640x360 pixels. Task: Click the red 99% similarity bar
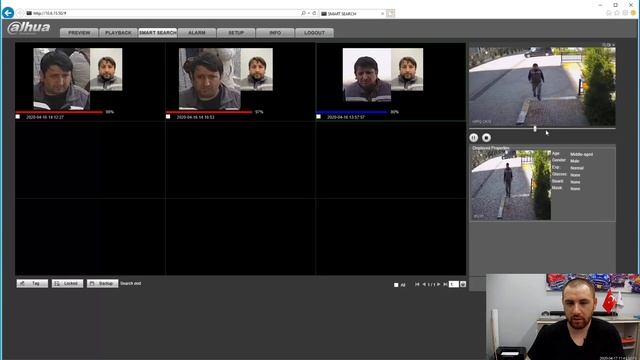[x=59, y=112]
